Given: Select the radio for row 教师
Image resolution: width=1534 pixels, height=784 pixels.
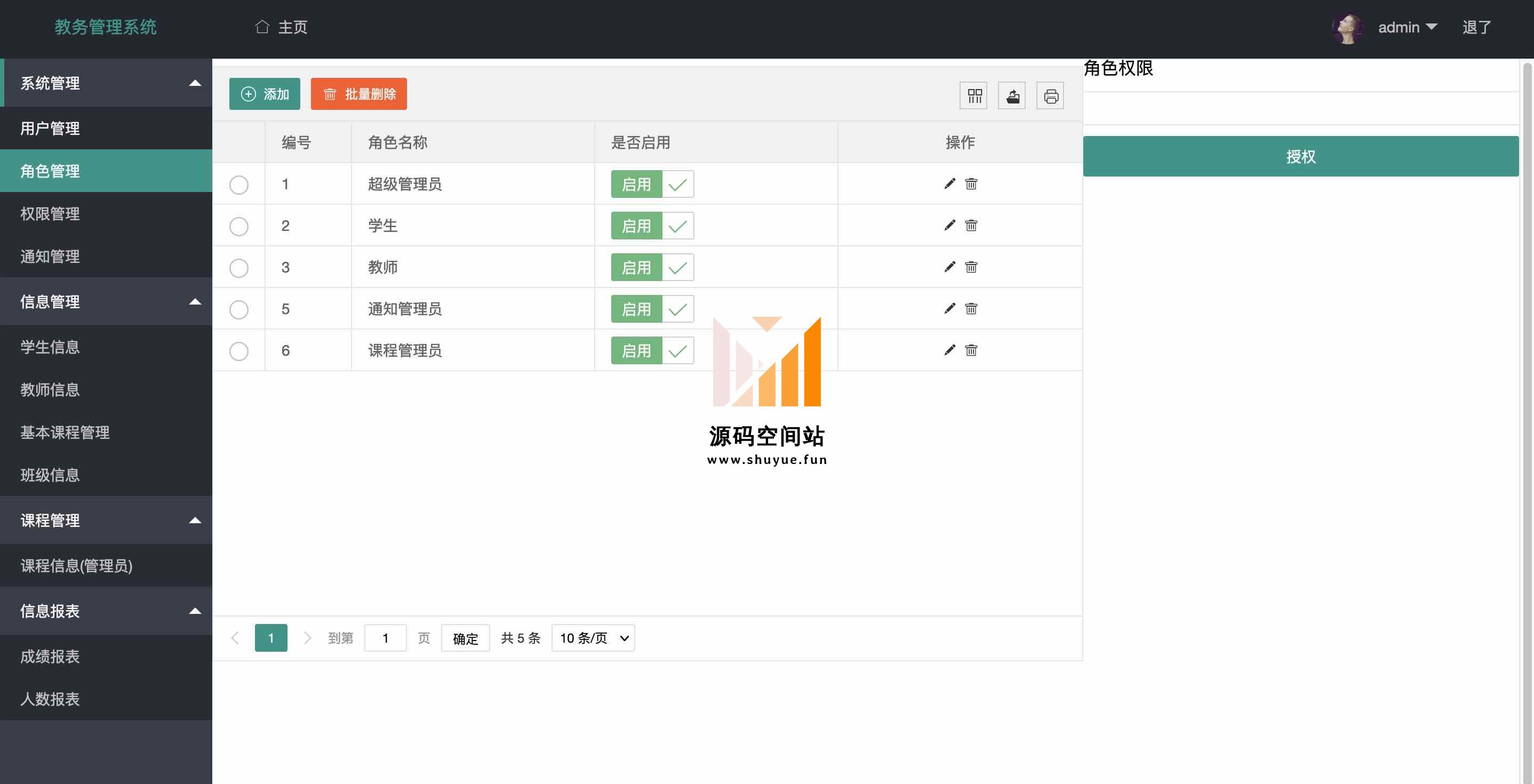Looking at the screenshot, I should [239, 268].
